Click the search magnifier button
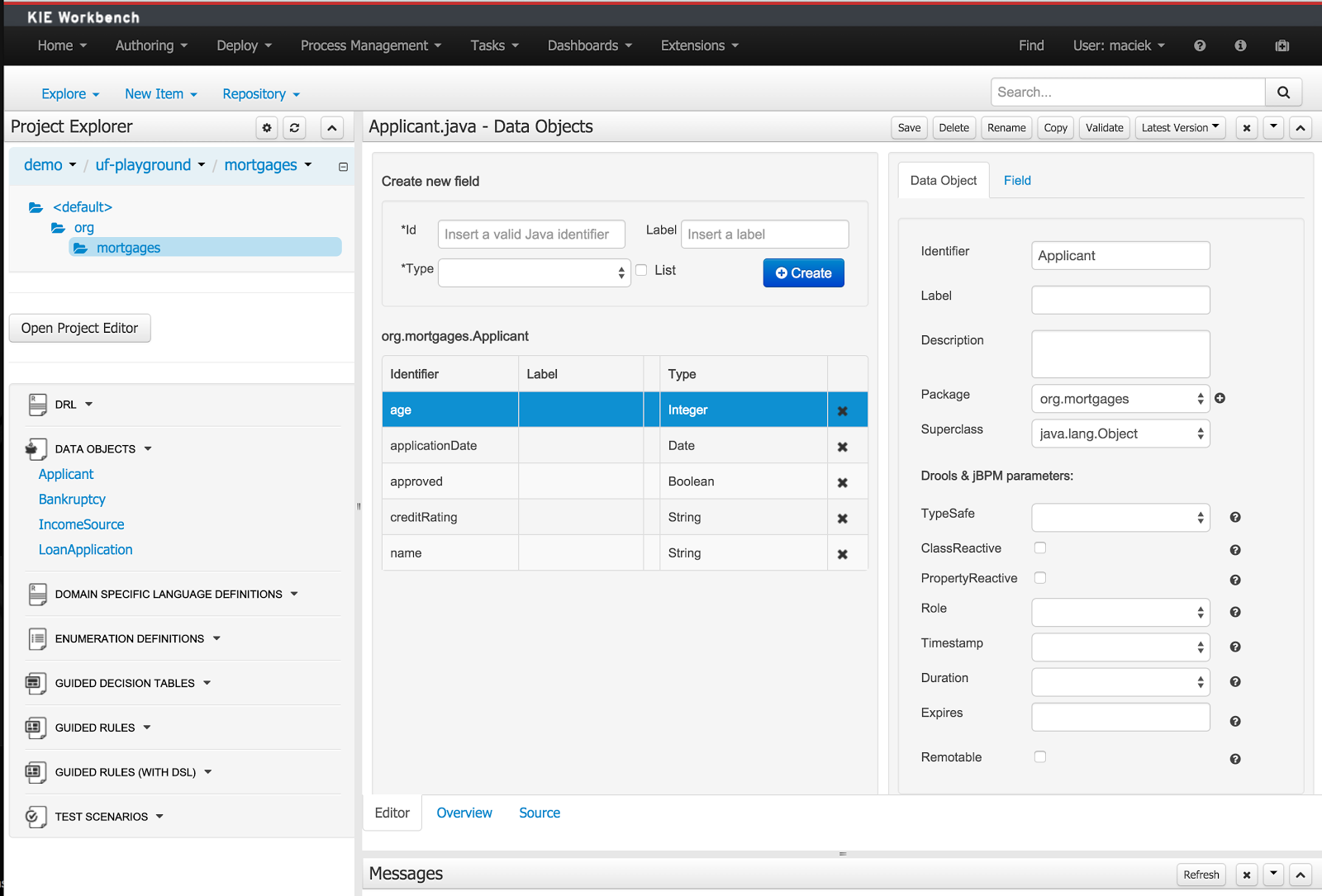This screenshot has height=896, width=1322. tap(1283, 92)
